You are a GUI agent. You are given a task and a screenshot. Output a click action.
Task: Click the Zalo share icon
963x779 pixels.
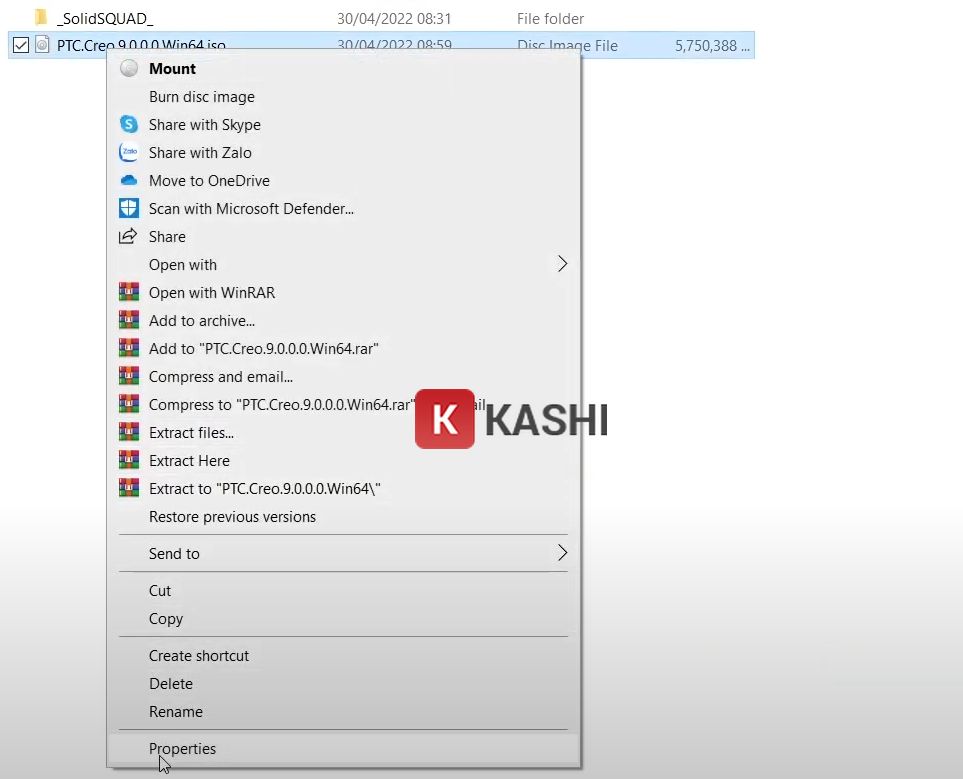coord(128,153)
